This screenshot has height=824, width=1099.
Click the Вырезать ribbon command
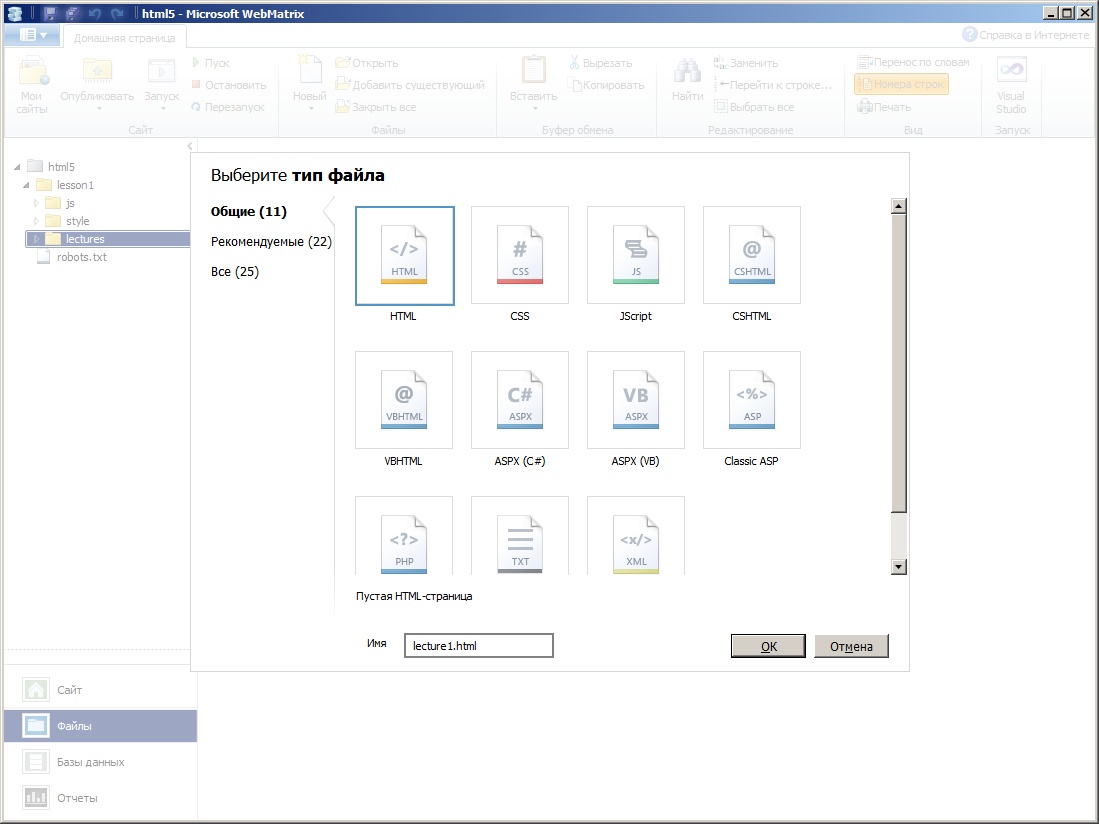(x=601, y=63)
